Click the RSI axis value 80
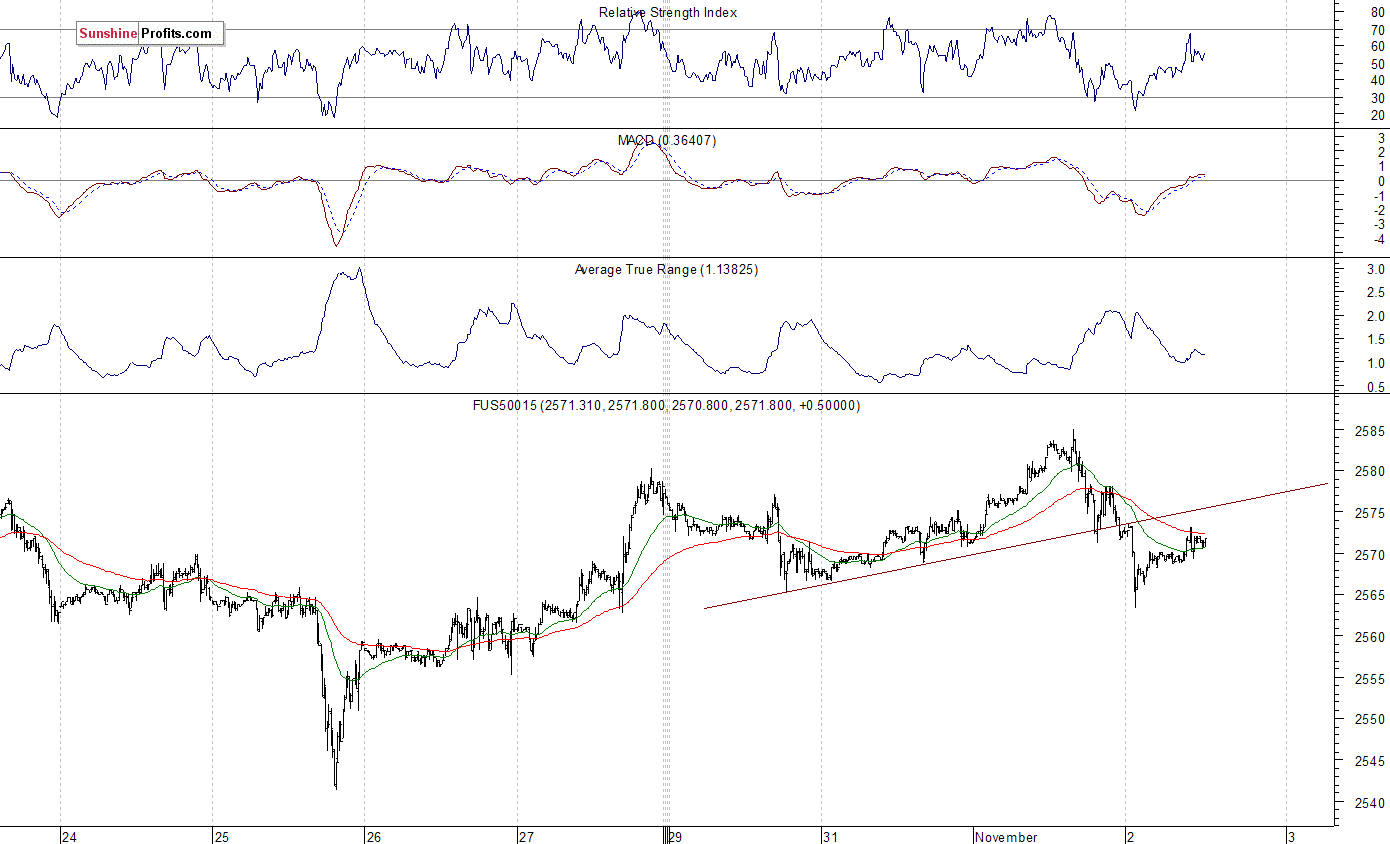The width and height of the screenshot is (1390, 844). coord(1378,12)
